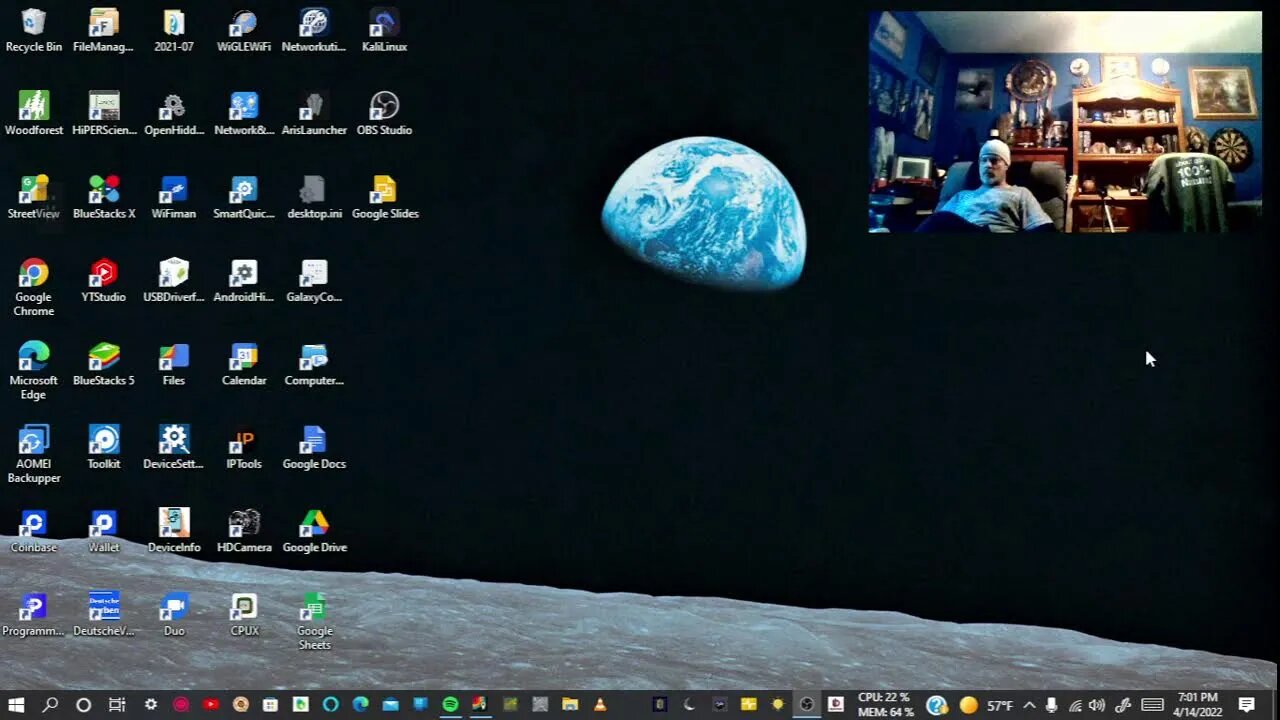The height and width of the screenshot is (720, 1280).
Task: Open the HiPER Scientific calculator shortcut
Action: (x=104, y=113)
